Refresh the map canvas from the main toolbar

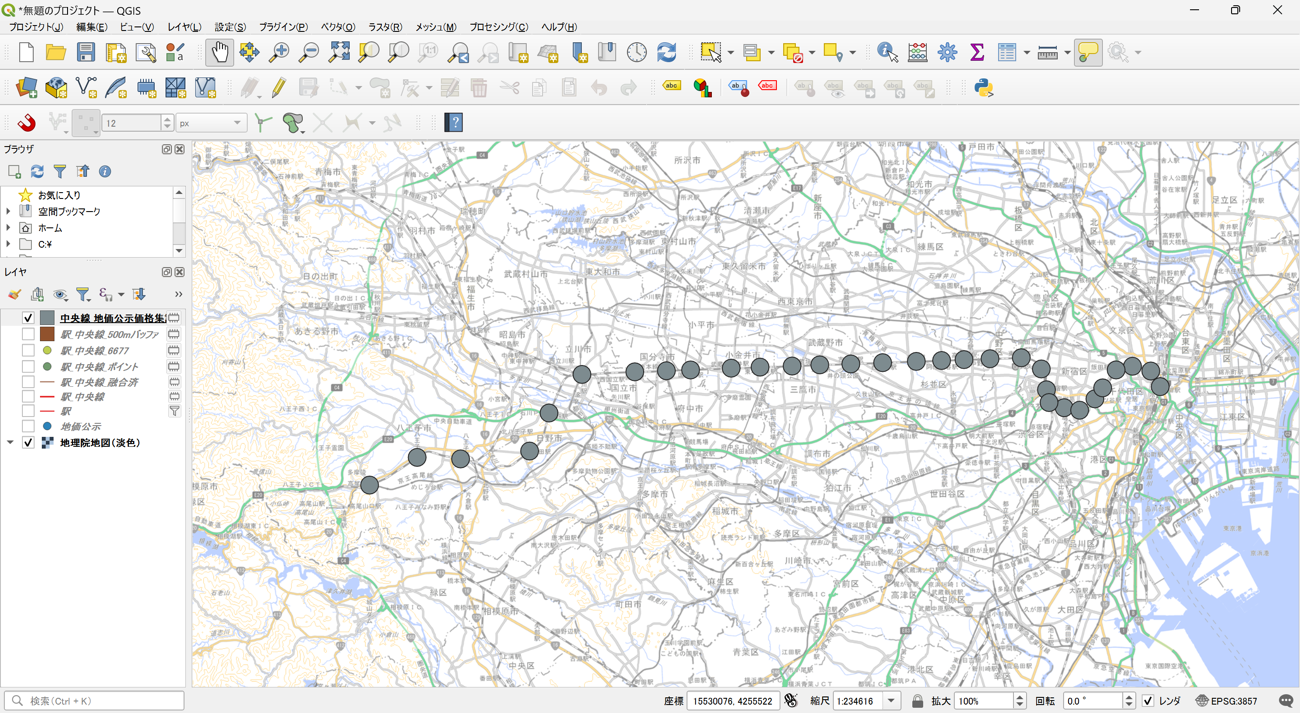(x=667, y=52)
